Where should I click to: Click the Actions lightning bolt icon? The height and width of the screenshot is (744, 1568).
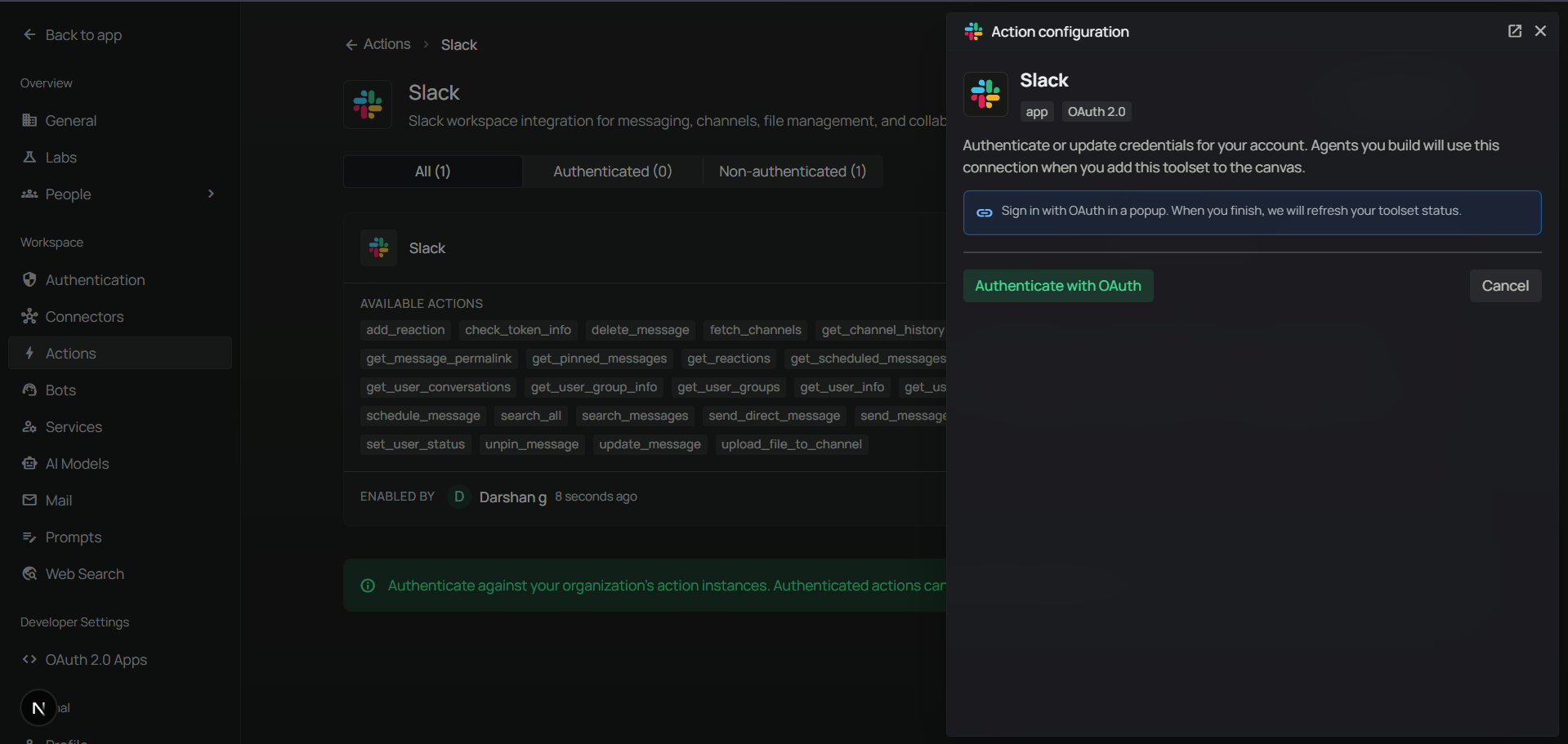point(29,353)
